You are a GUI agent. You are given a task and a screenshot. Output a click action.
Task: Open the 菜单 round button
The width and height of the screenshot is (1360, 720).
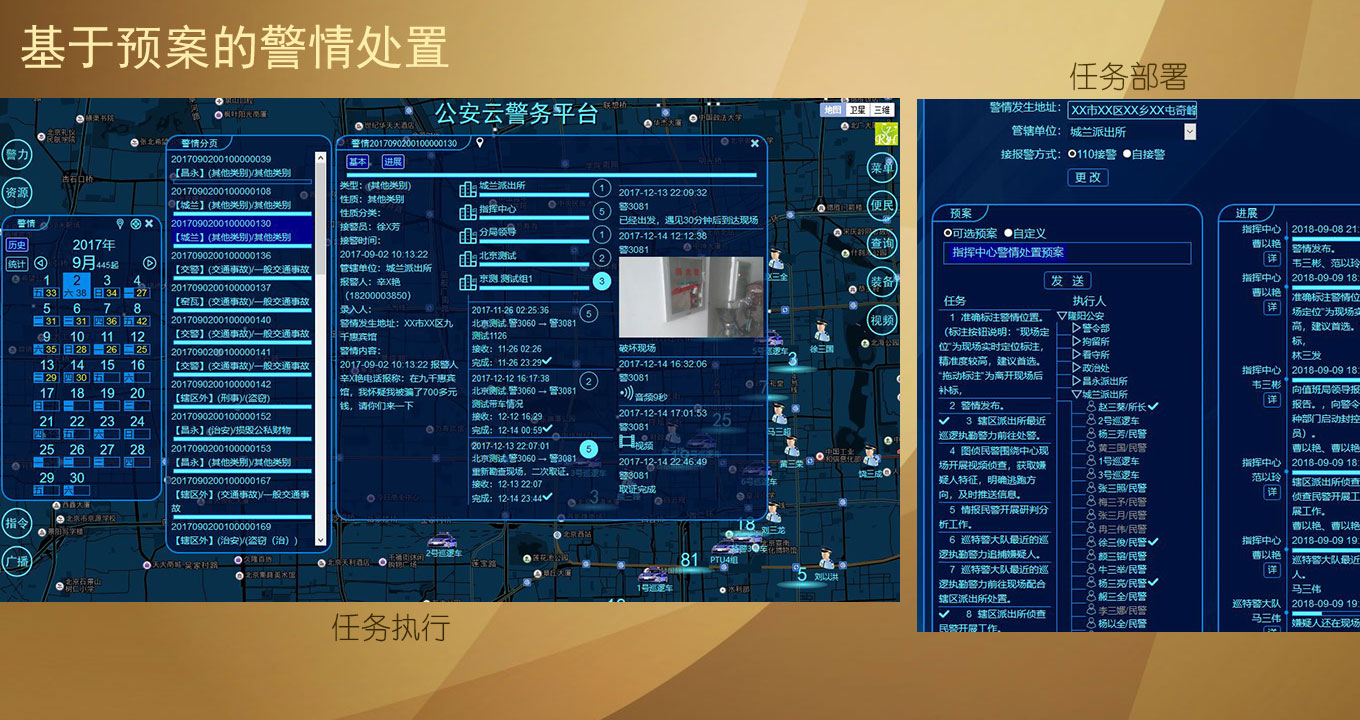click(x=881, y=167)
